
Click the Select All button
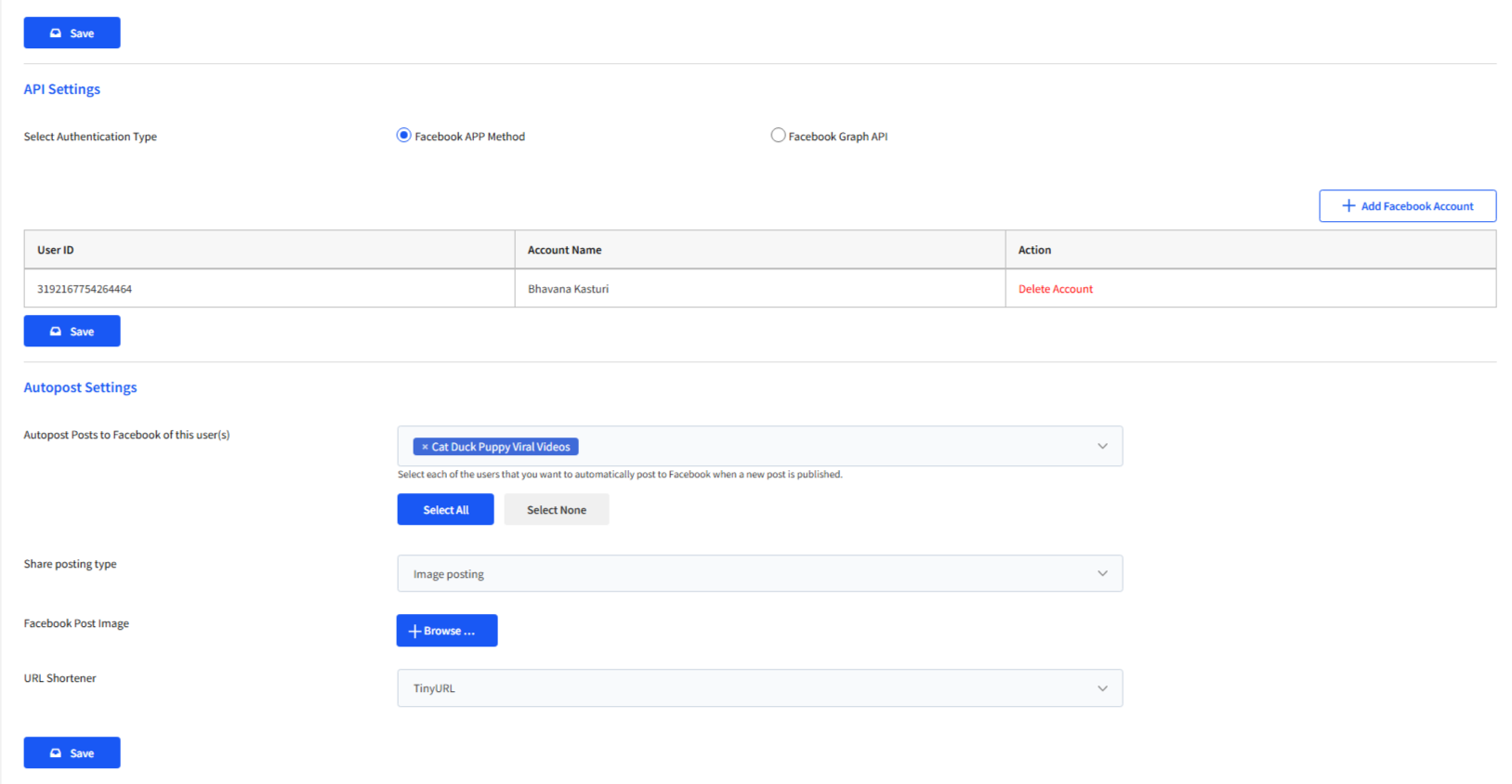[x=445, y=509]
